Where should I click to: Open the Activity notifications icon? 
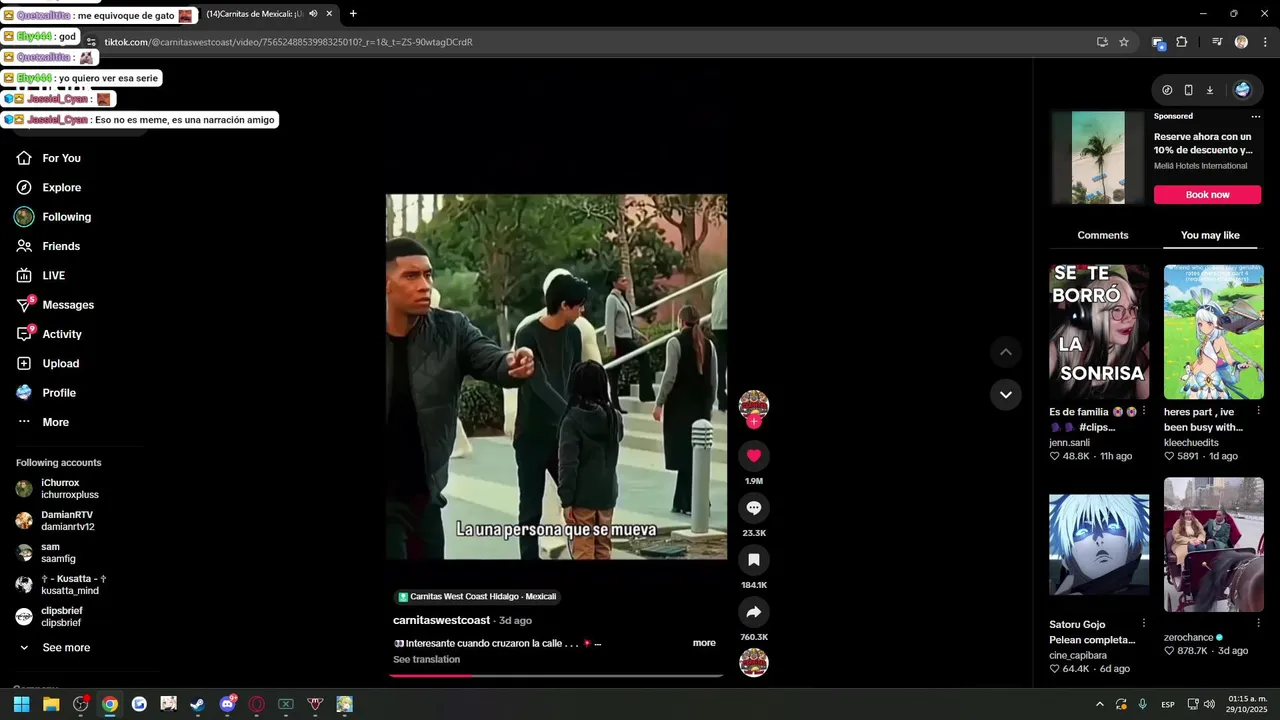[x=24, y=334]
